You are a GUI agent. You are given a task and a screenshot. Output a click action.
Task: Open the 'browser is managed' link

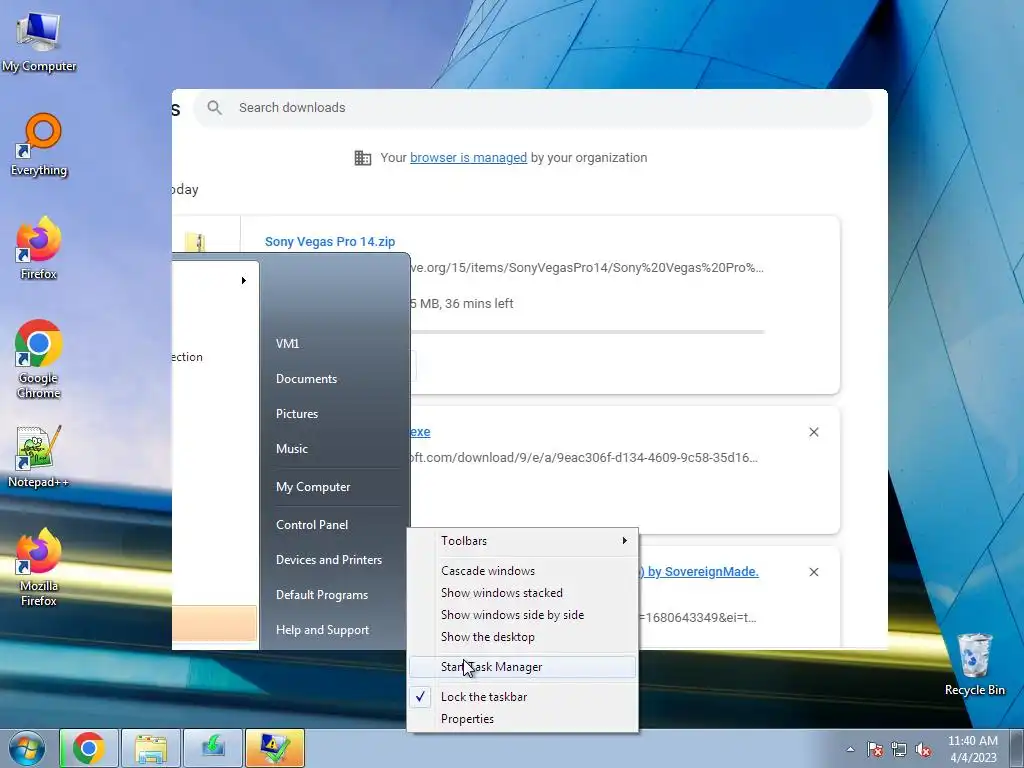(x=468, y=157)
